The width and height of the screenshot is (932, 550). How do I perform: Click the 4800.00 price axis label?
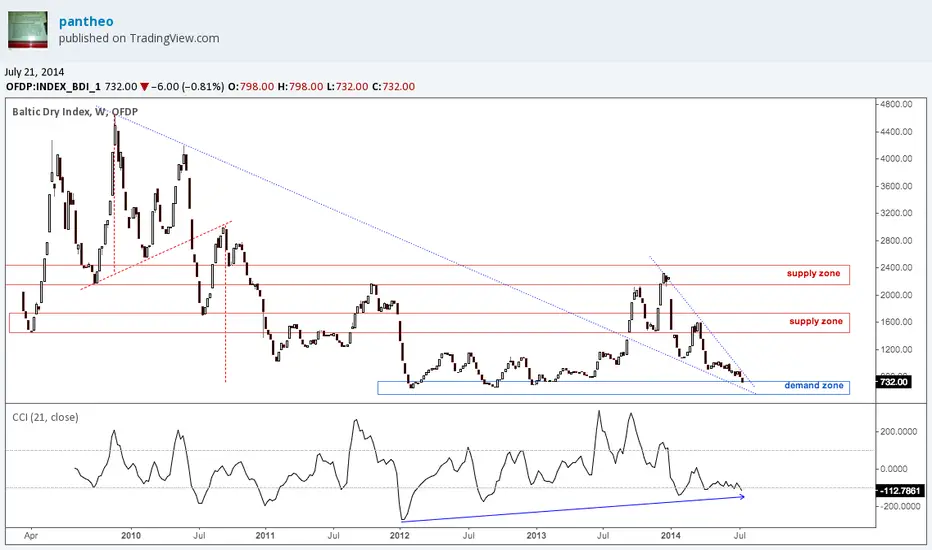point(896,104)
